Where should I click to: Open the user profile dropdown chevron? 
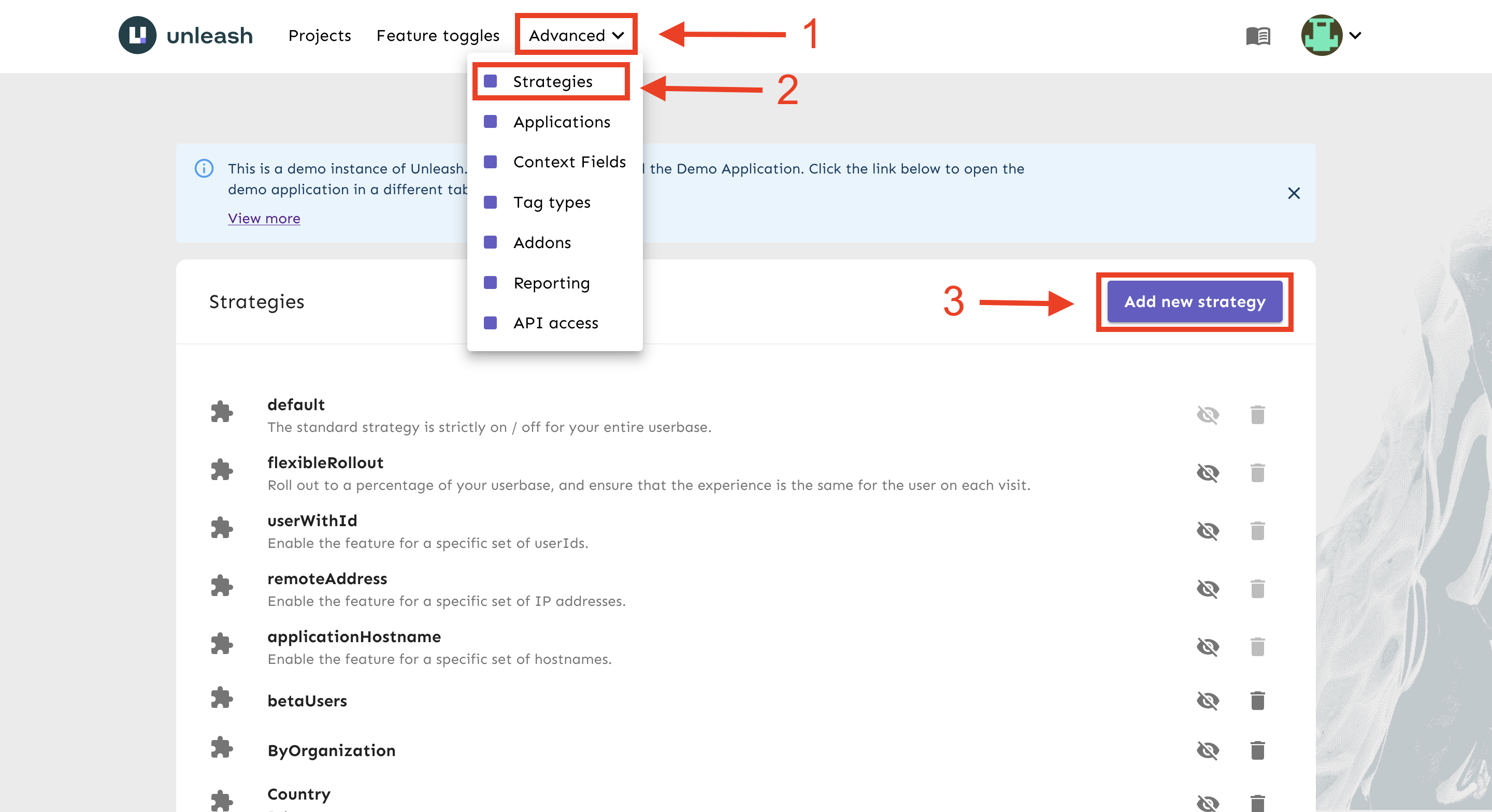pos(1355,35)
